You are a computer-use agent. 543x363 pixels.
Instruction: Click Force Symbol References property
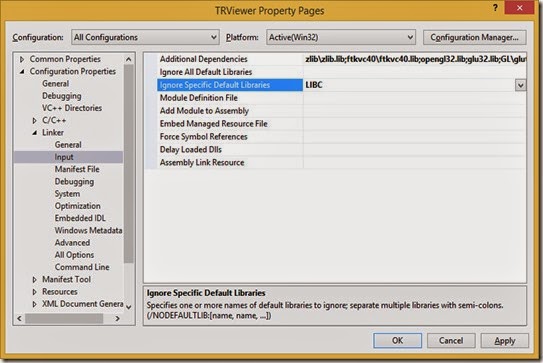click(x=204, y=137)
